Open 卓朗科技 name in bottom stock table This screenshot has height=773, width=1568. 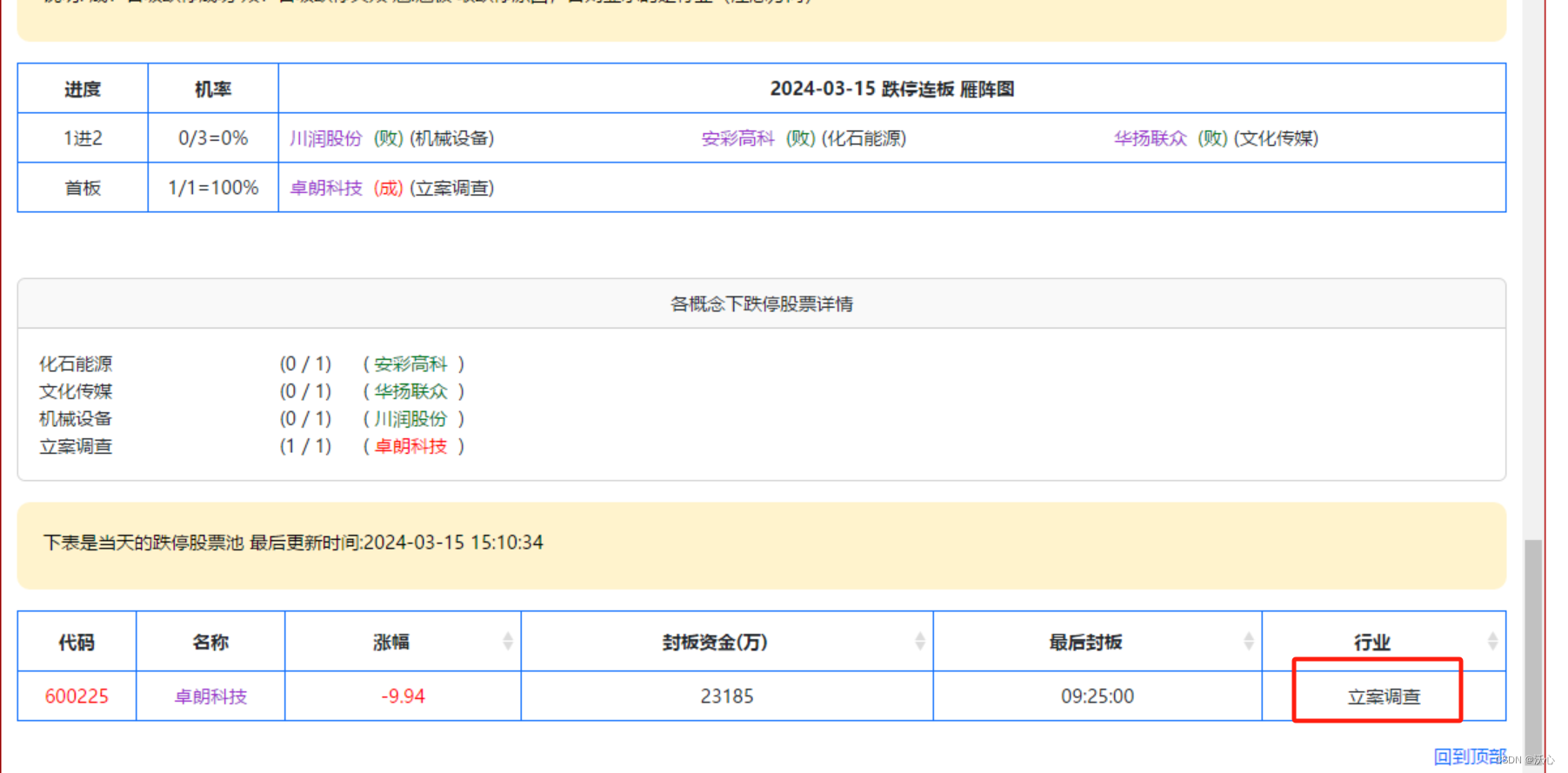point(210,696)
